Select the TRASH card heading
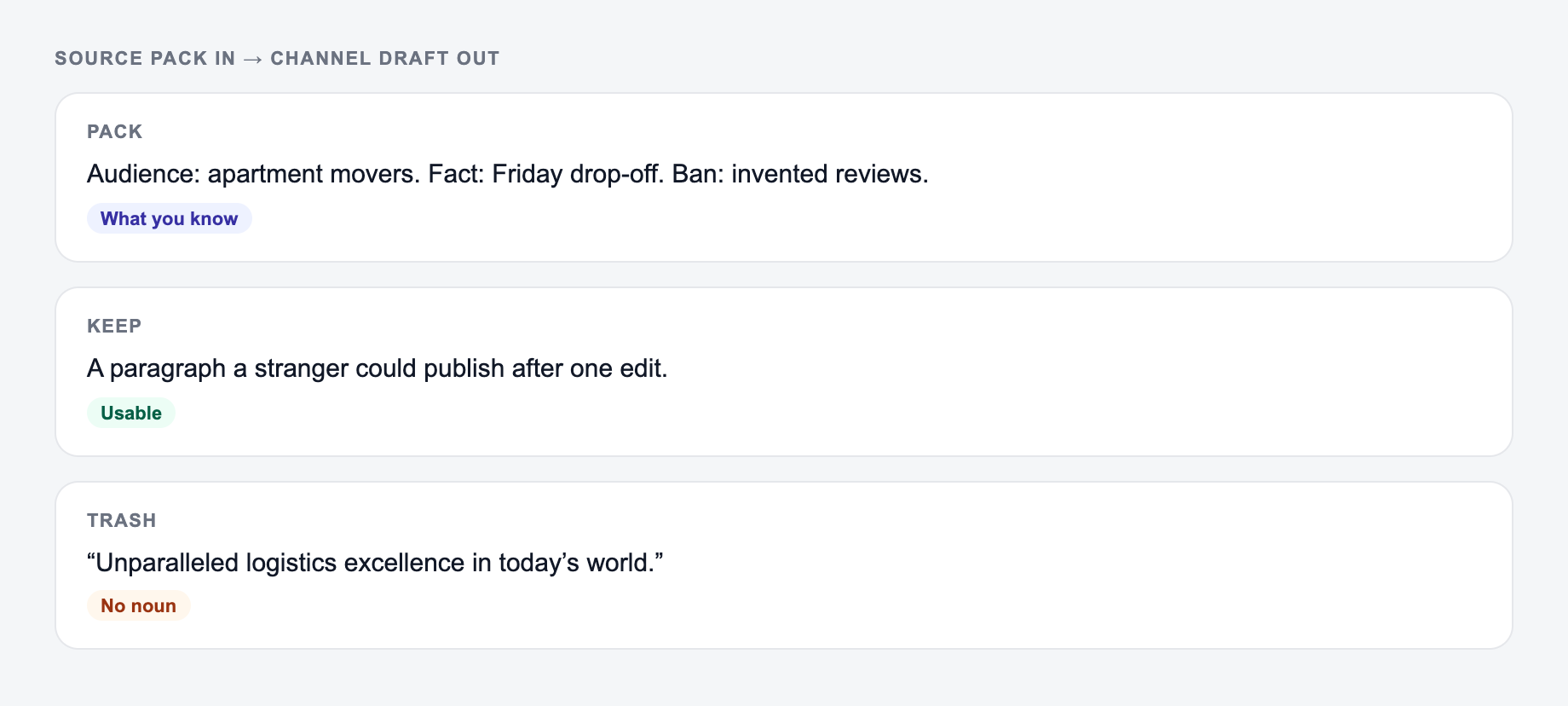Image resolution: width=1568 pixels, height=706 pixels. coord(122,520)
